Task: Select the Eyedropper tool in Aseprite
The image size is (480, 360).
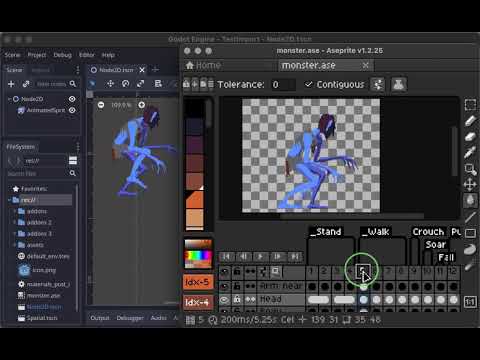Action: (x=470, y=153)
